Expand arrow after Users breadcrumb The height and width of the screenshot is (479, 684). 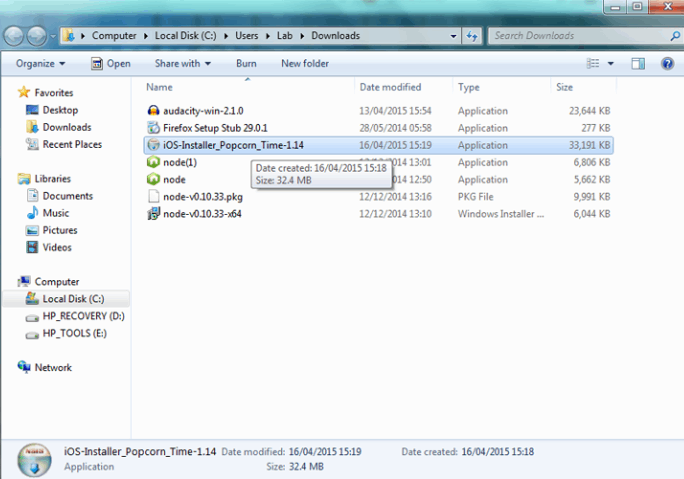point(267,36)
